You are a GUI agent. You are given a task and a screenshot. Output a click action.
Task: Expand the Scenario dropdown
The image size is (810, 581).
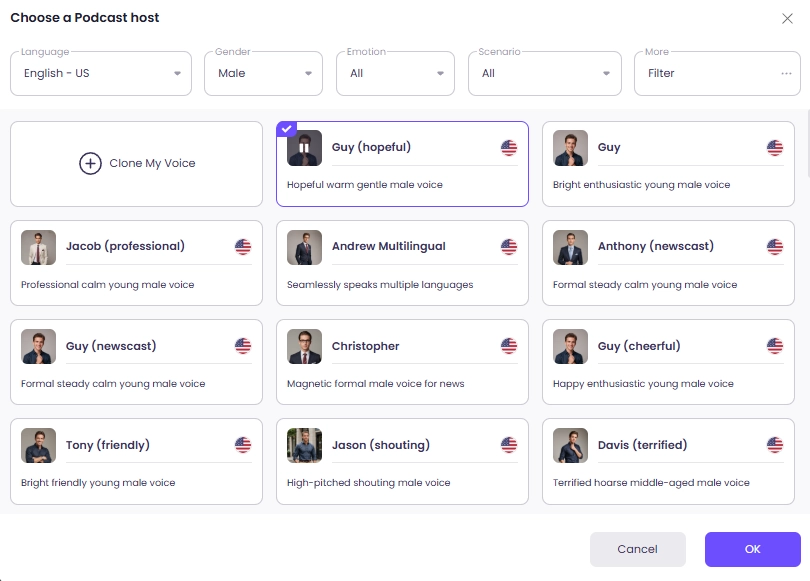[x=545, y=74]
